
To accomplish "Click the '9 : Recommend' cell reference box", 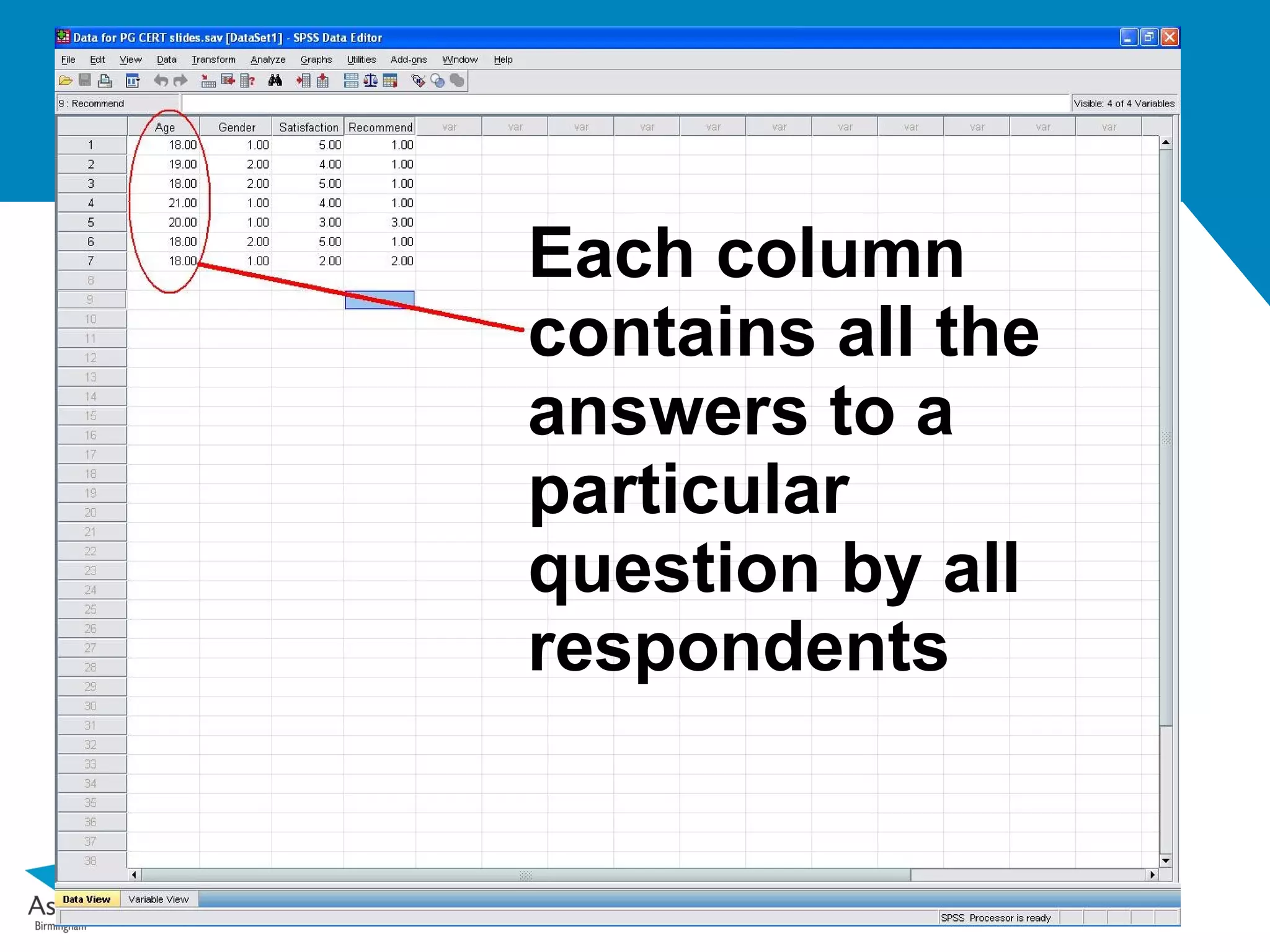I will point(118,104).
